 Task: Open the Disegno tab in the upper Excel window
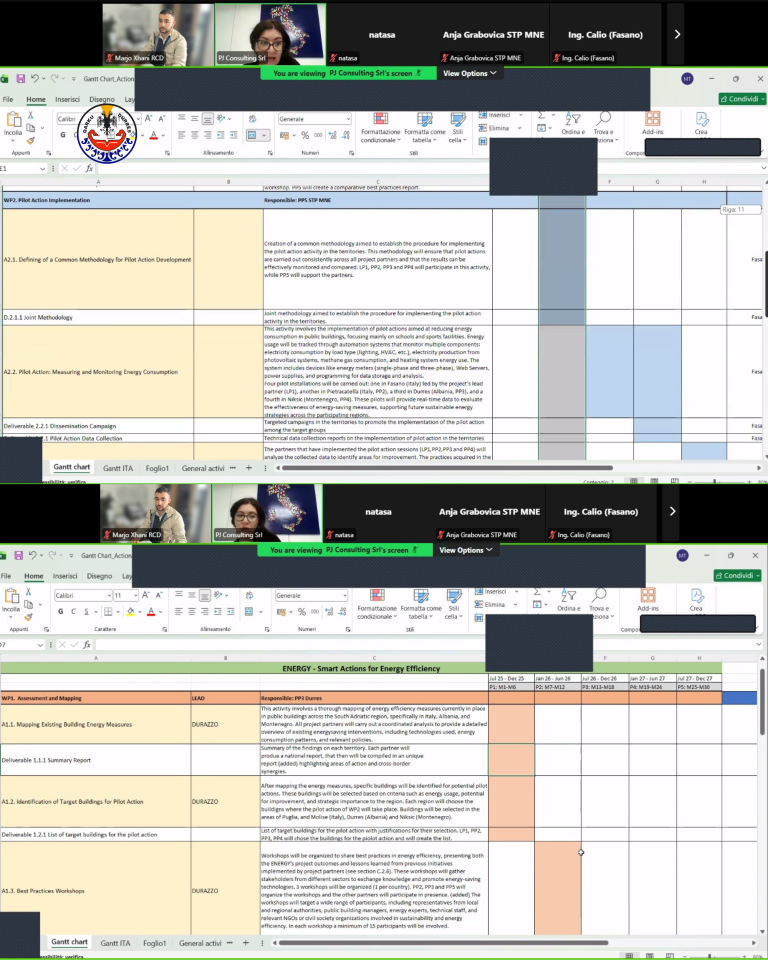click(x=102, y=99)
